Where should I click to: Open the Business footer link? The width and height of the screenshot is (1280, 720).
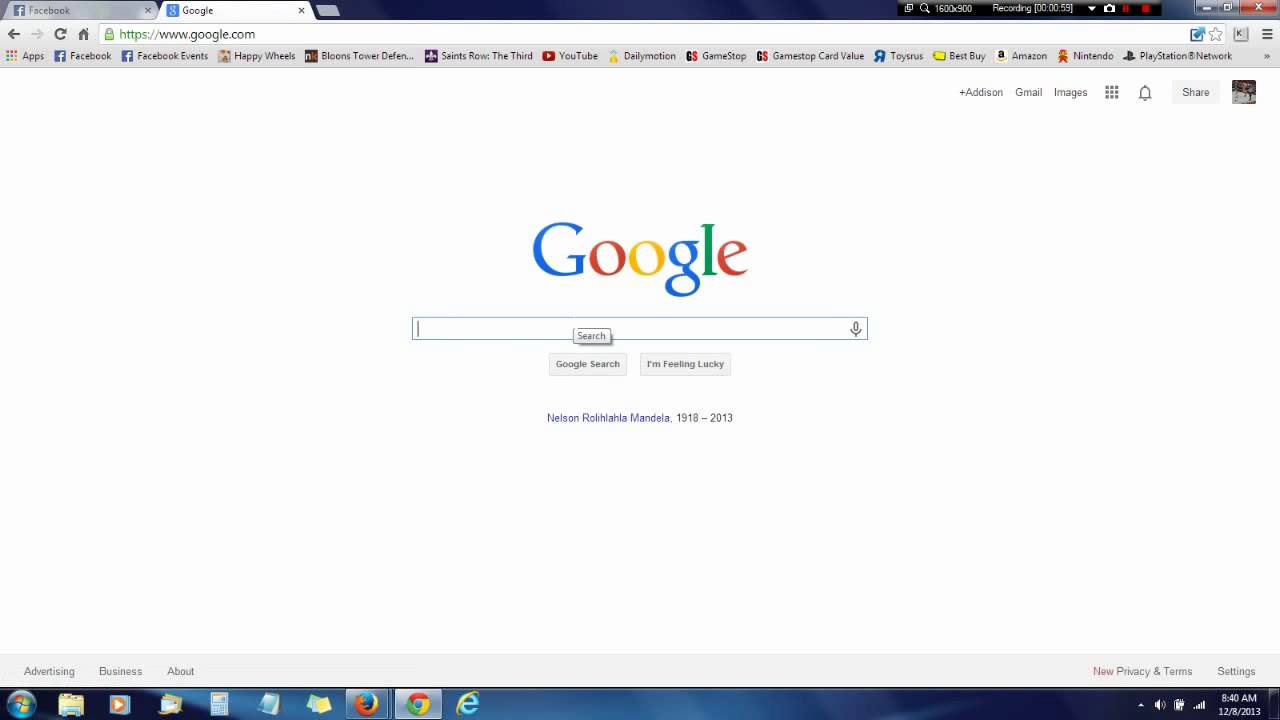(x=120, y=671)
